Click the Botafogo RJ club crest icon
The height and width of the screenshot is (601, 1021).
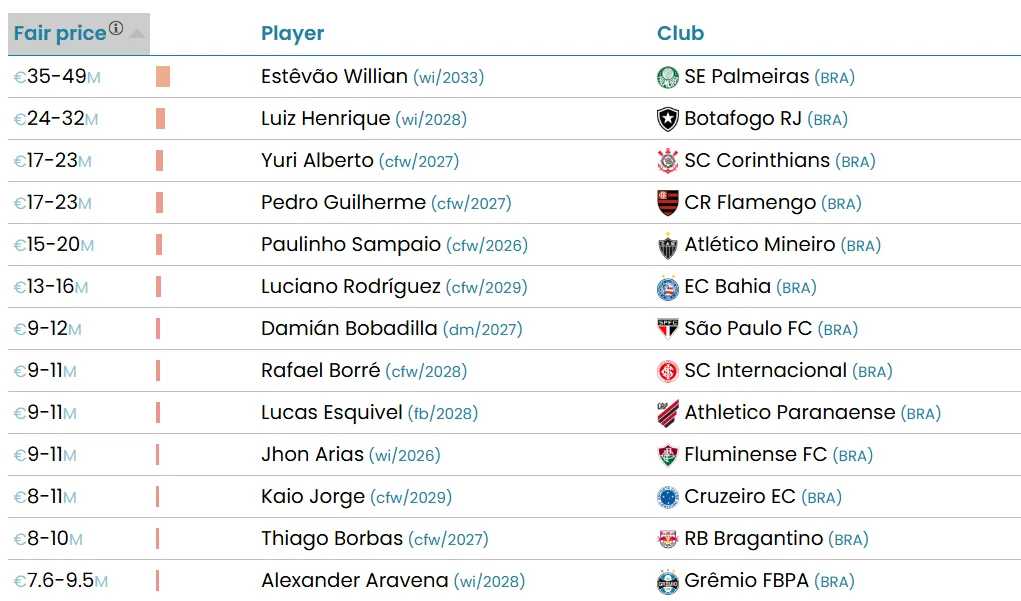[x=667, y=119]
